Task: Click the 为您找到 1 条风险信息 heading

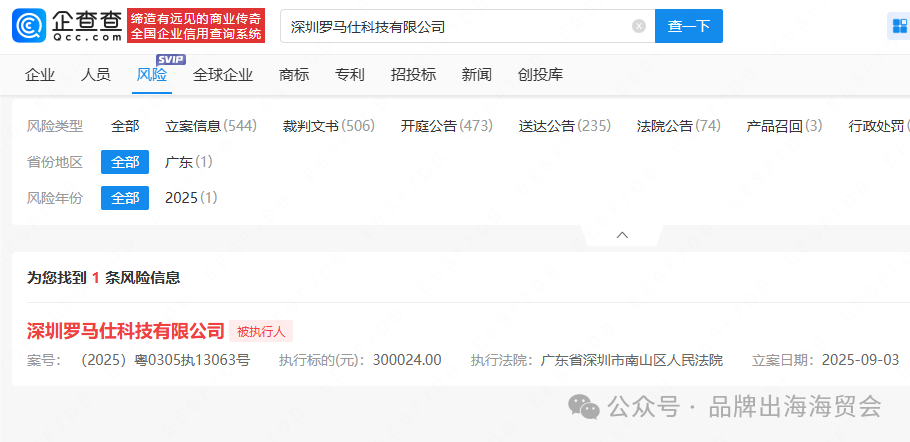Action: [x=103, y=278]
